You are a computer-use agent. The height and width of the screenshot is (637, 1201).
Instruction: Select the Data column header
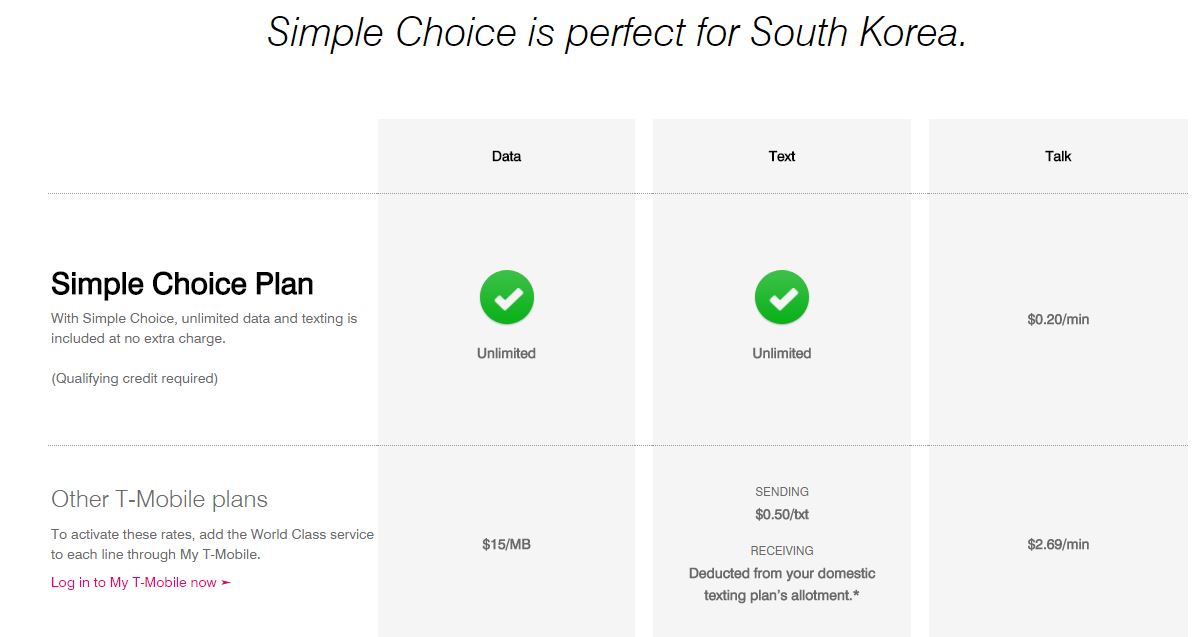tap(506, 156)
